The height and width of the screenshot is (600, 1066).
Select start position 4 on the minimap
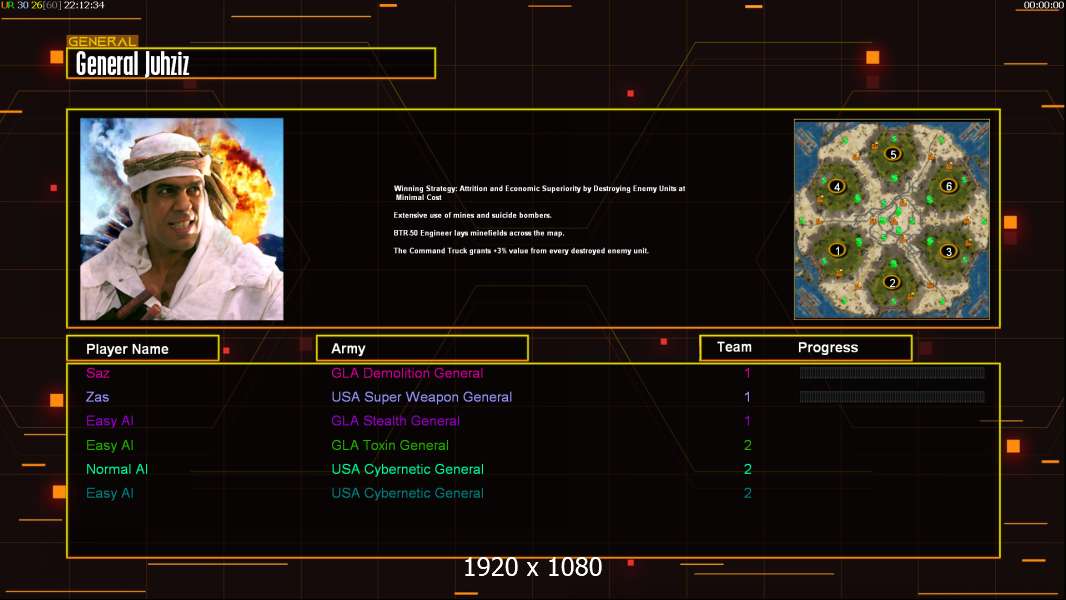(x=837, y=186)
